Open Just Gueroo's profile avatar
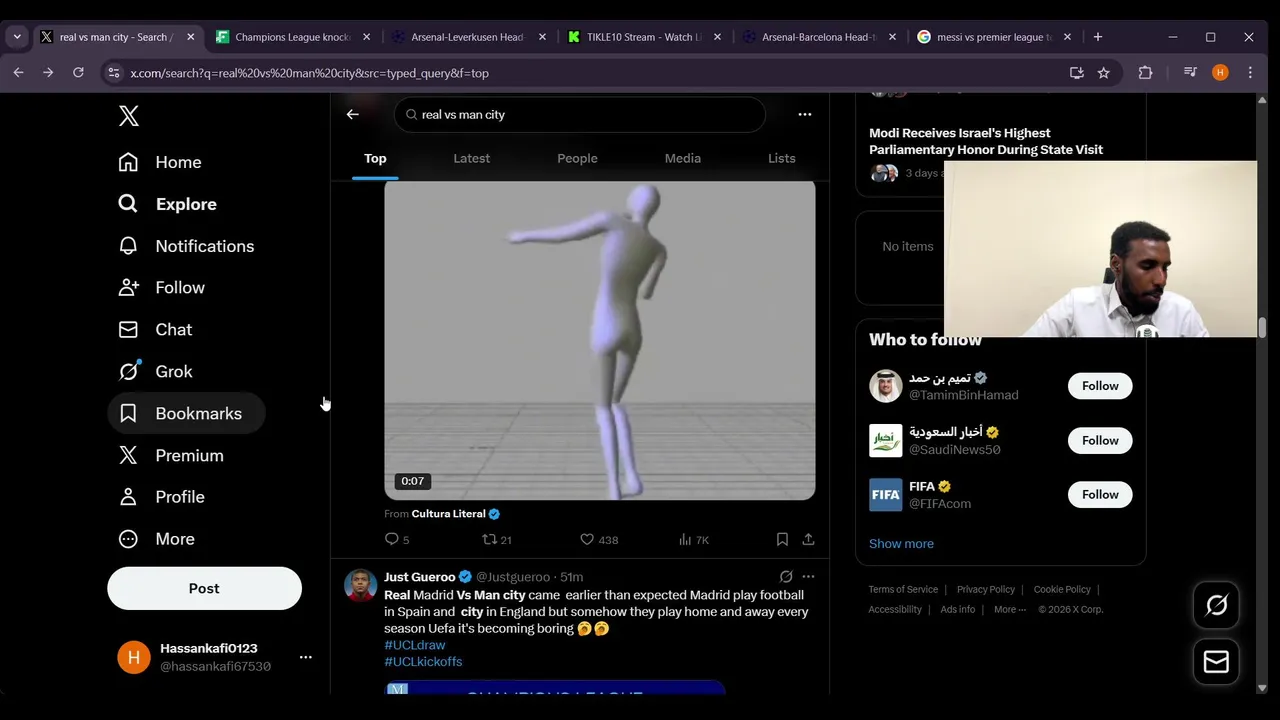The width and height of the screenshot is (1280, 720). tap(361, 585)
